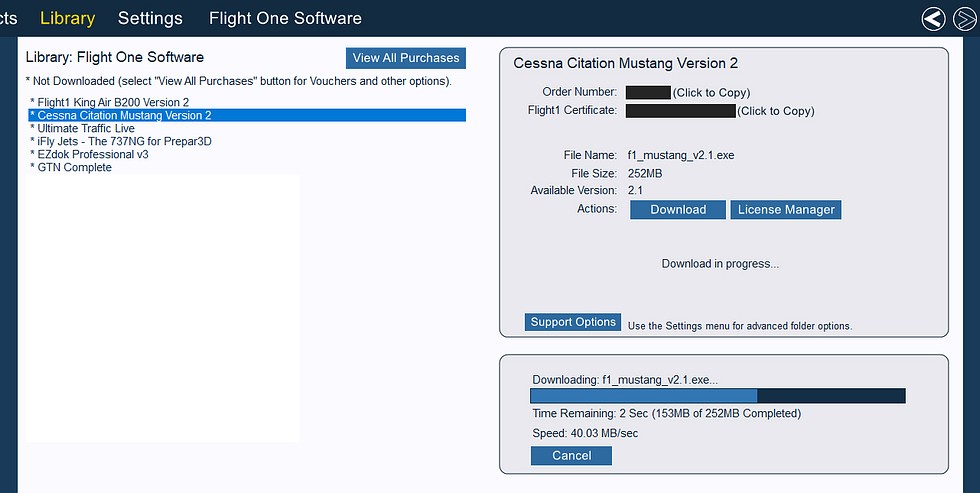The height and width of the screenshot is (493, 980).
Task: Select Flight1 King Air B200 Version 2
Action: pyautogui.click(x=247, y=102)
